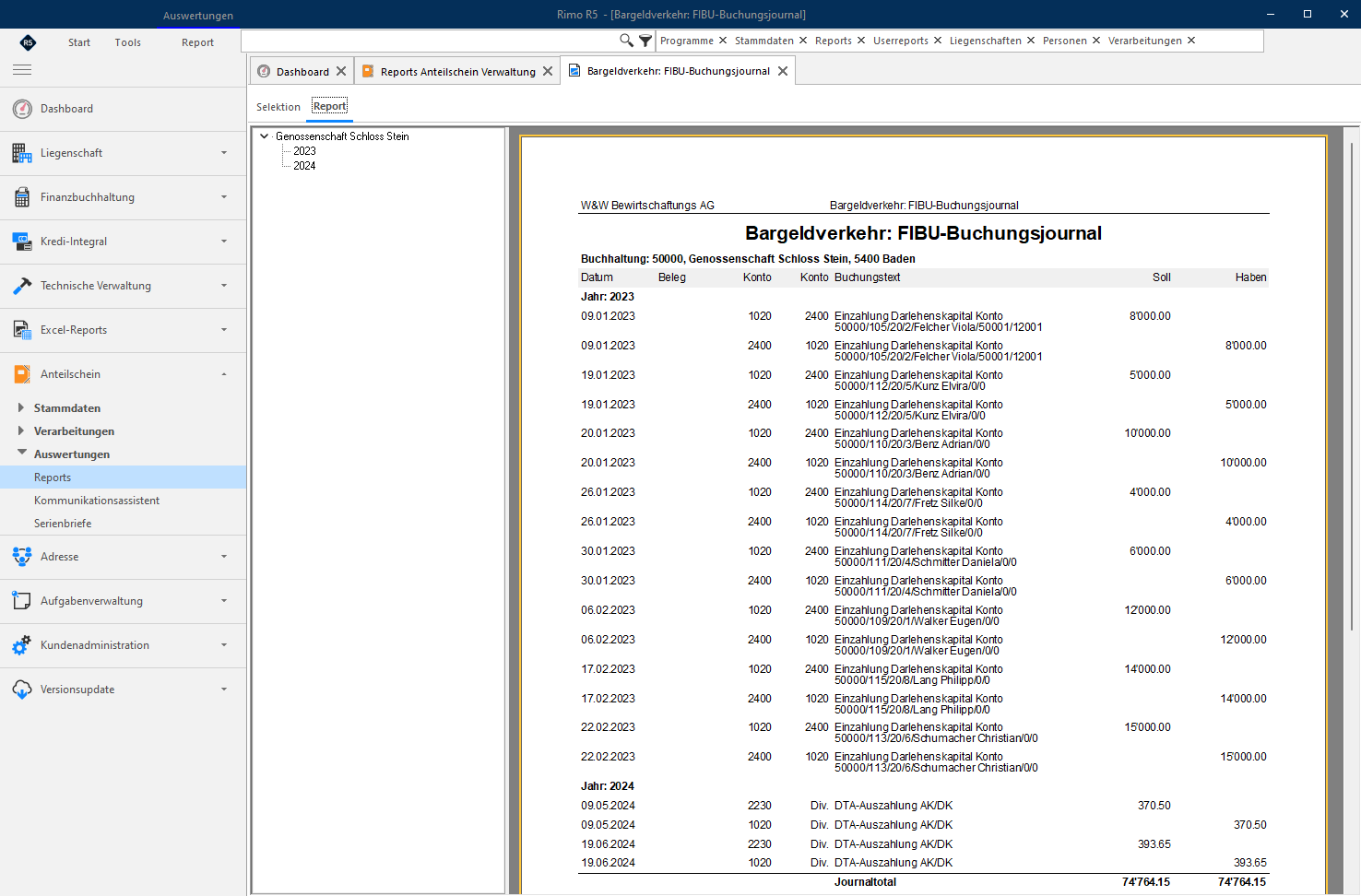1361x896 pixels.
Task: Open Kommunikationsassistent in the sidebar
Action: coord(97,501)
